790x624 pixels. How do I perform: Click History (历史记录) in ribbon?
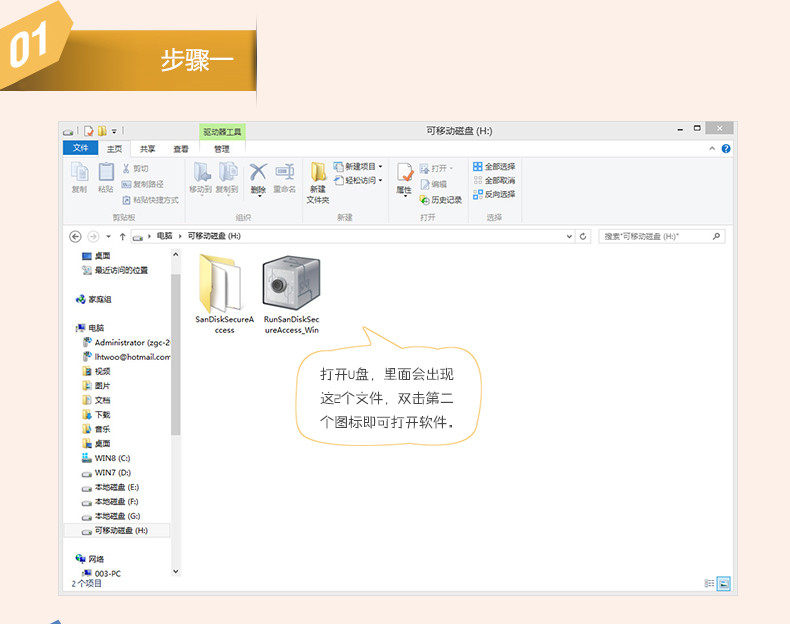(x=441, y=200)
